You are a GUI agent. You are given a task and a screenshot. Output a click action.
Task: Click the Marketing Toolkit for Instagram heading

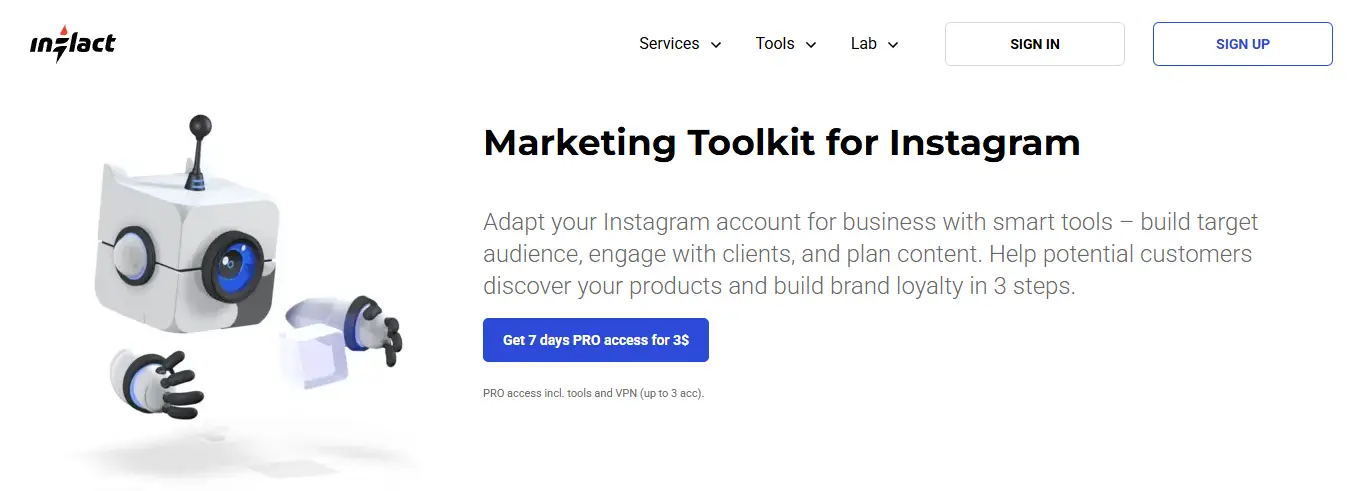point(781,143)
